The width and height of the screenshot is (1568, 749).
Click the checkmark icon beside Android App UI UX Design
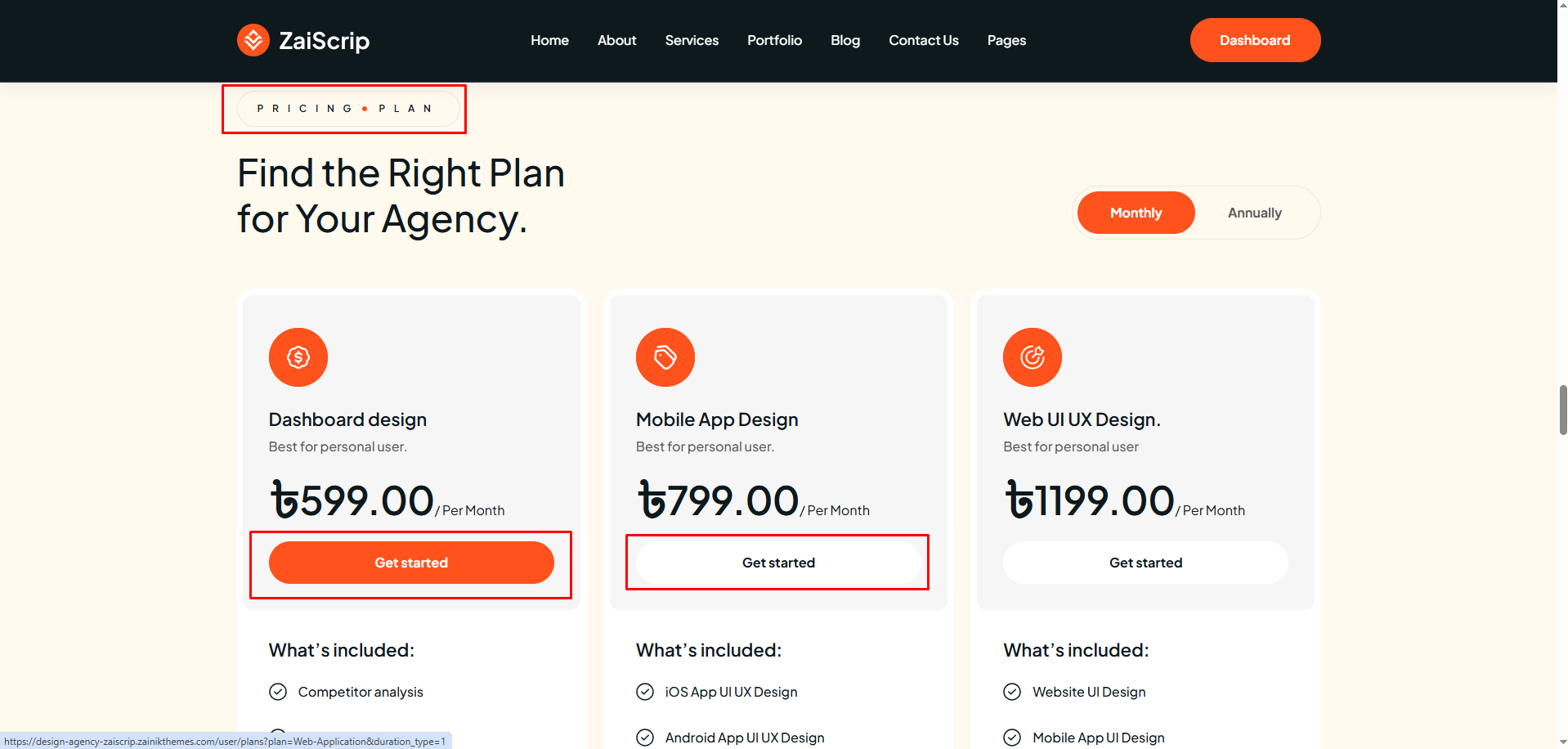coord(645,738)
